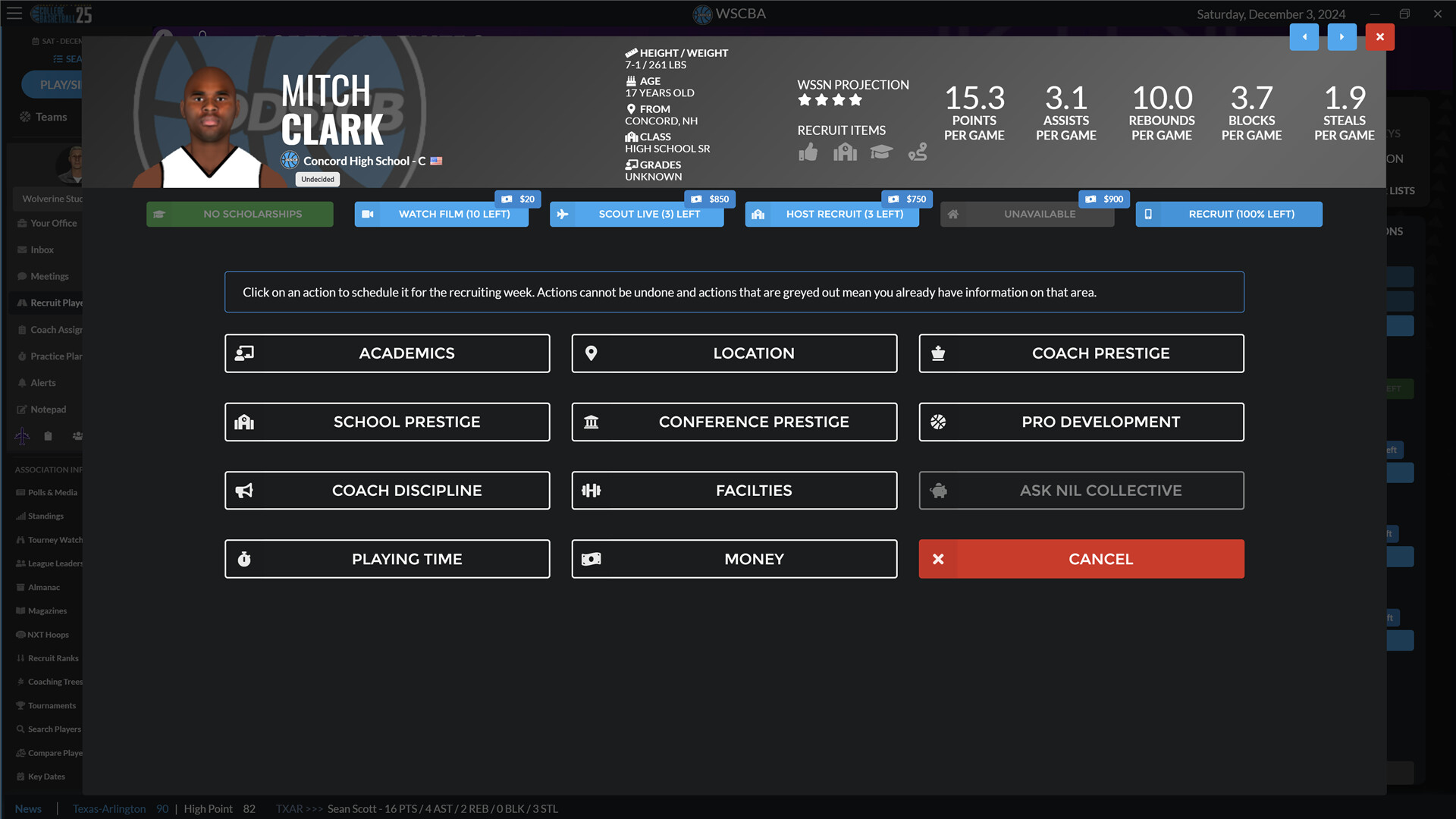Close Mitch Clark's profile with the red X
1456x819 pixels.
[1379, 36]
